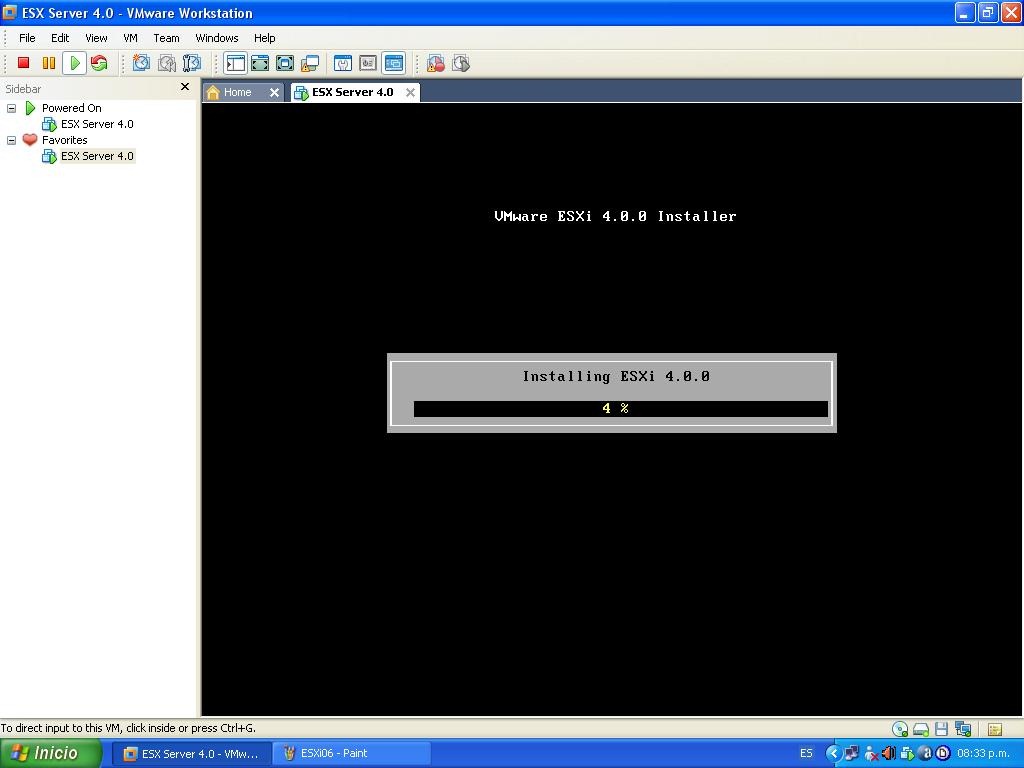1024x768 pixels.
Task: Click the ES language indicator
Action: tap(806, 754)
